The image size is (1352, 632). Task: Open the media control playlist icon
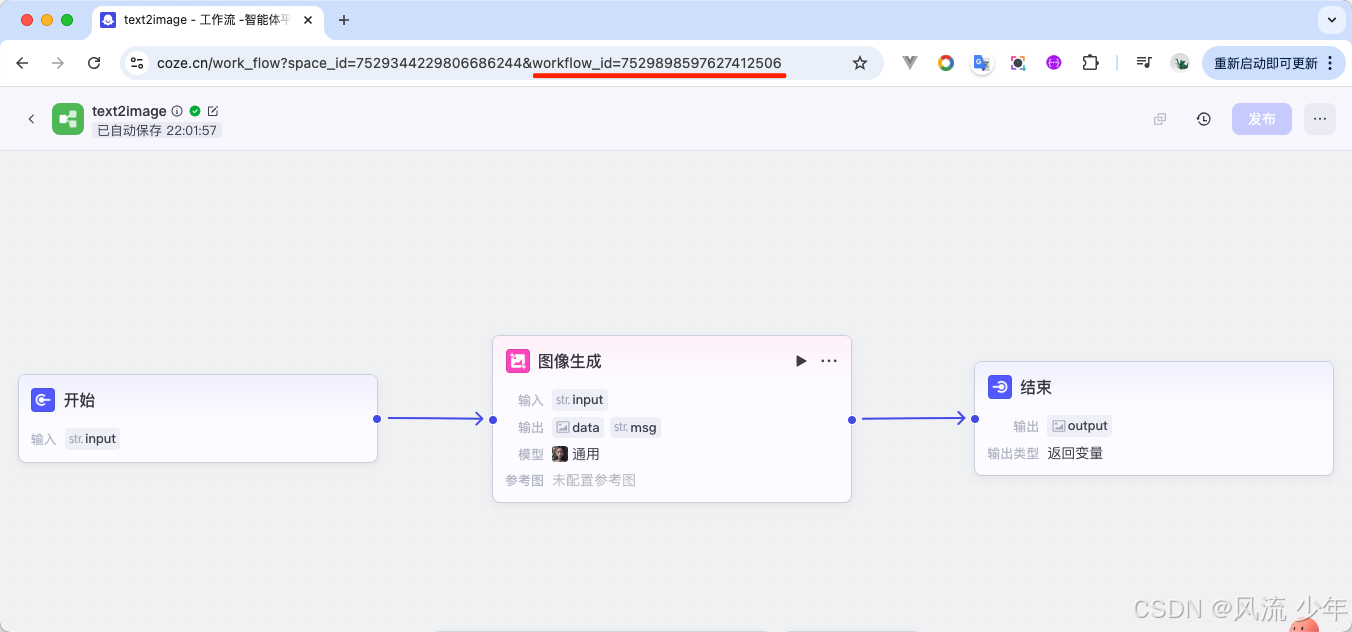pos(1144,63)
